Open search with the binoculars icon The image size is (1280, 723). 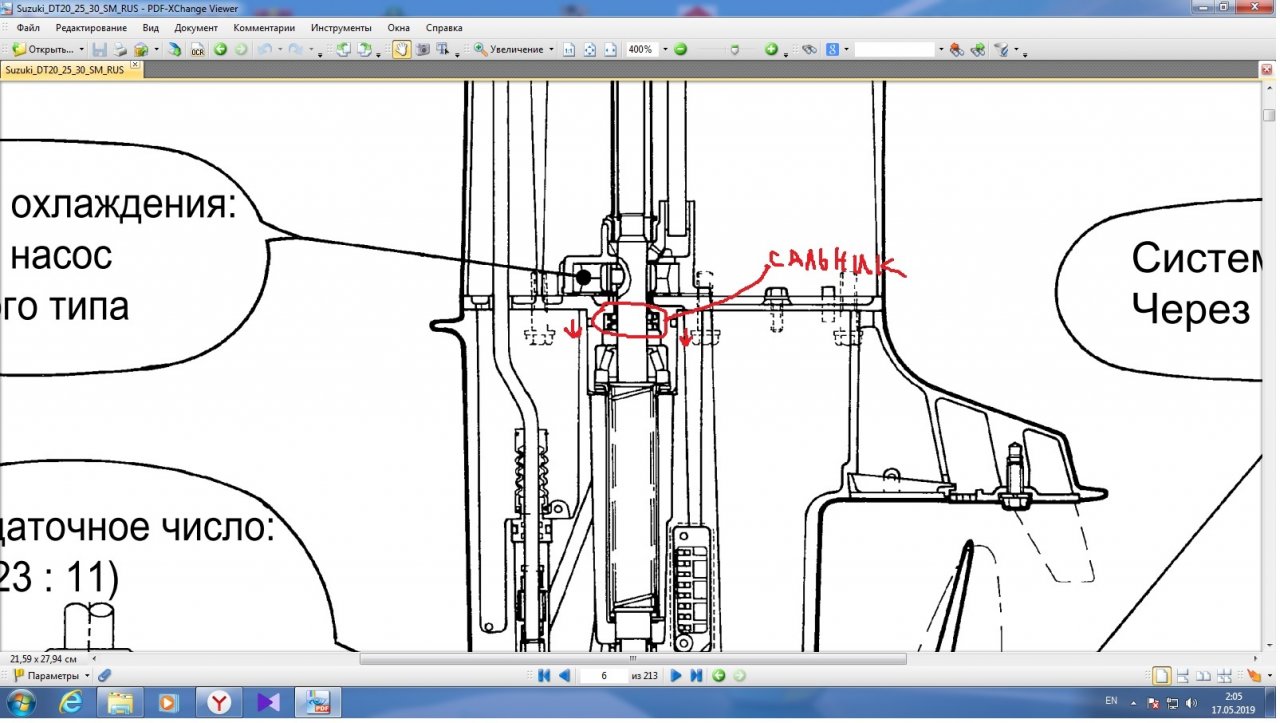[810, 49]
